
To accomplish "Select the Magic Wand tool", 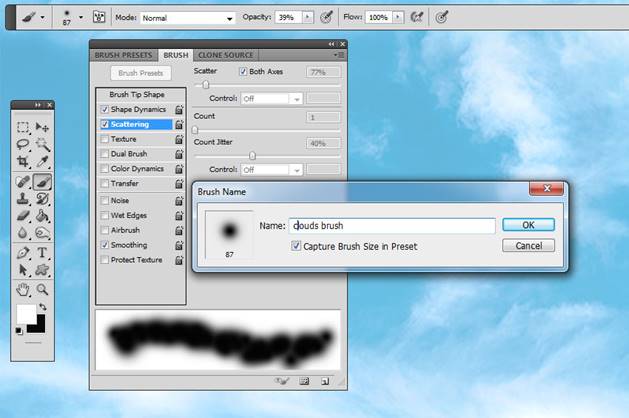I will tap(42, 144).
